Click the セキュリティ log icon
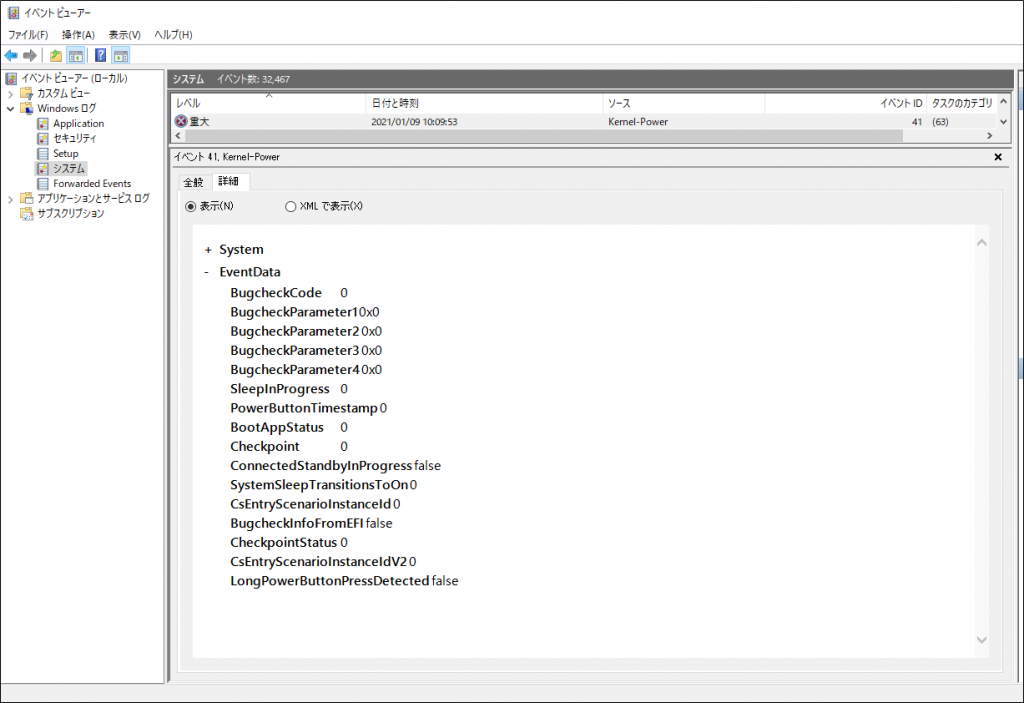1024x703 pixels. pyautogui.click(x=42, y=139)
